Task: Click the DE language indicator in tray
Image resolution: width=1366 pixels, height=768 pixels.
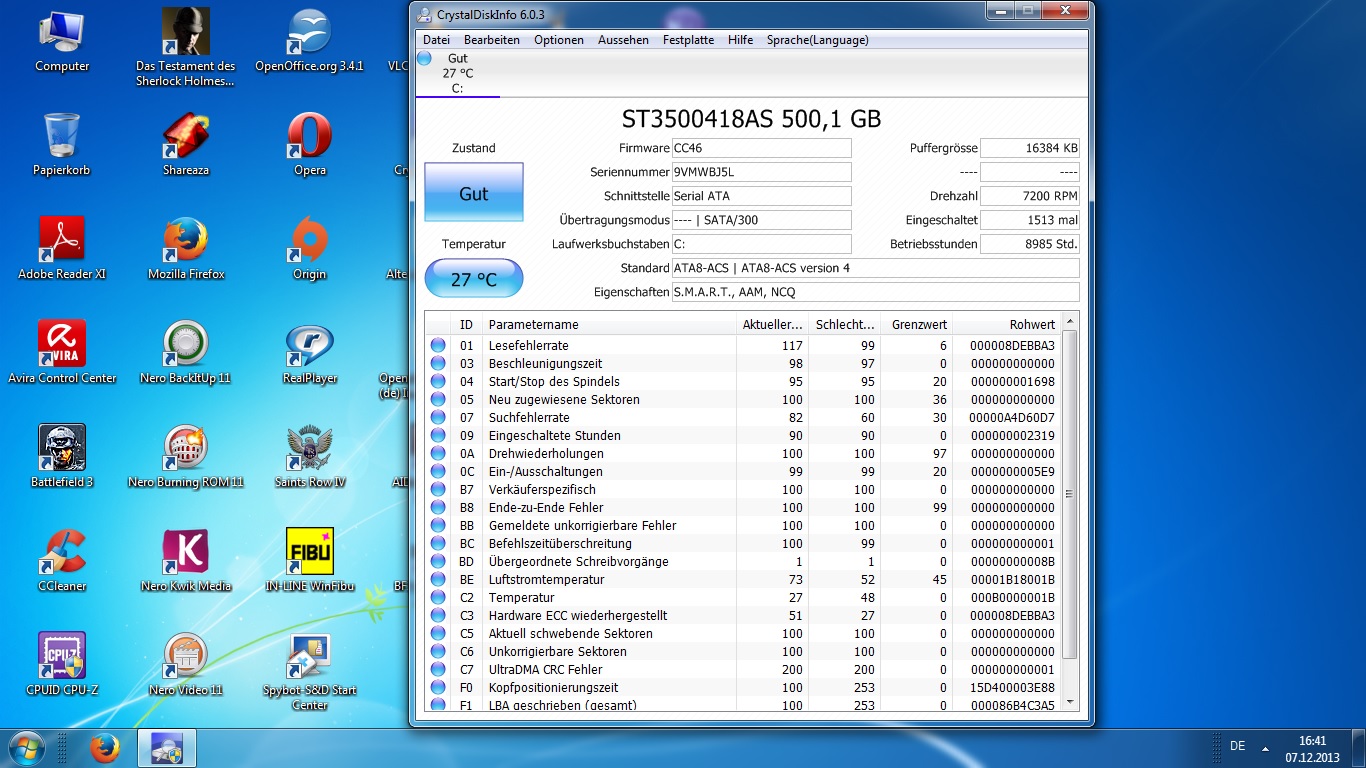Action: tap(1237, 746)
